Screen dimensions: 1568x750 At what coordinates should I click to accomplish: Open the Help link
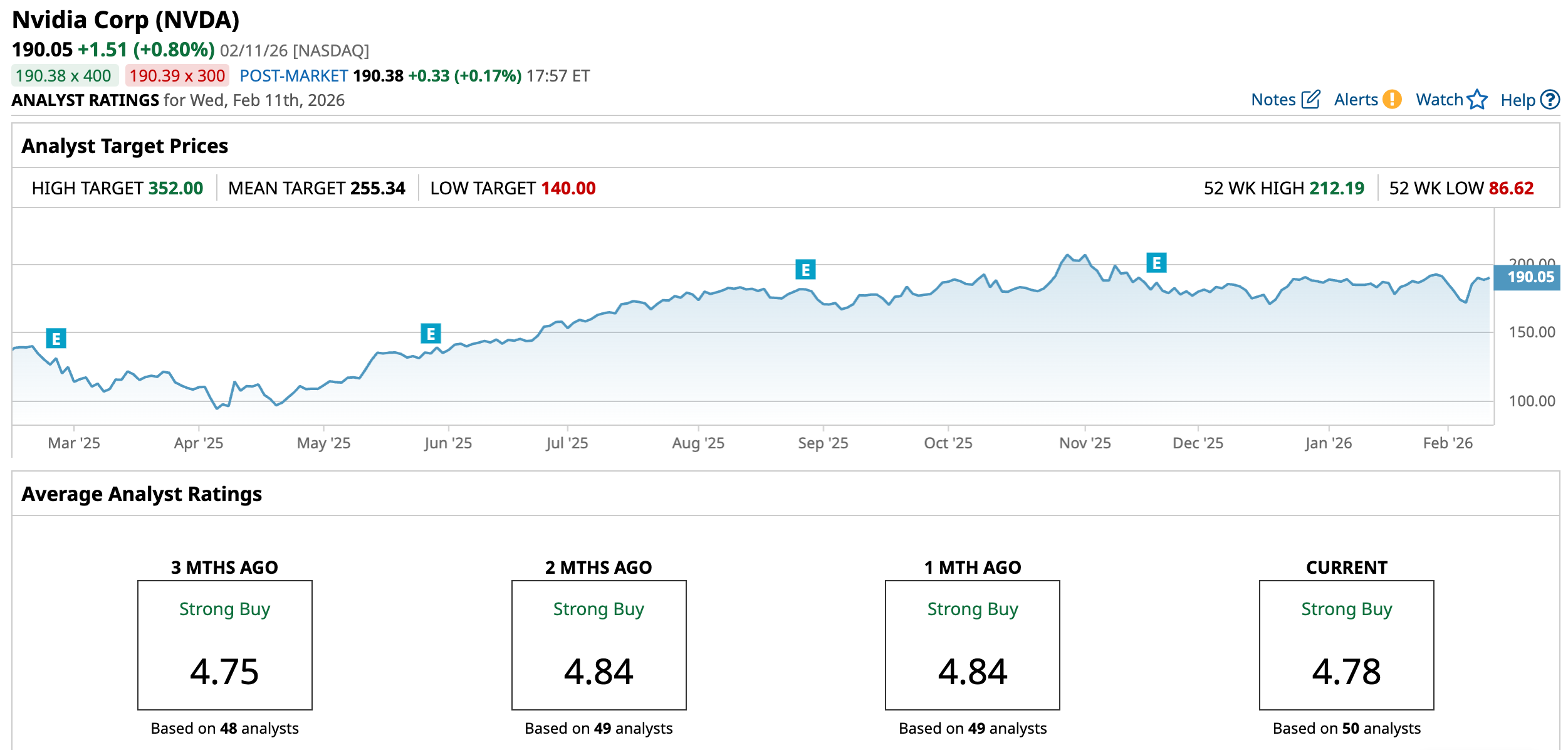[1517, 100]
